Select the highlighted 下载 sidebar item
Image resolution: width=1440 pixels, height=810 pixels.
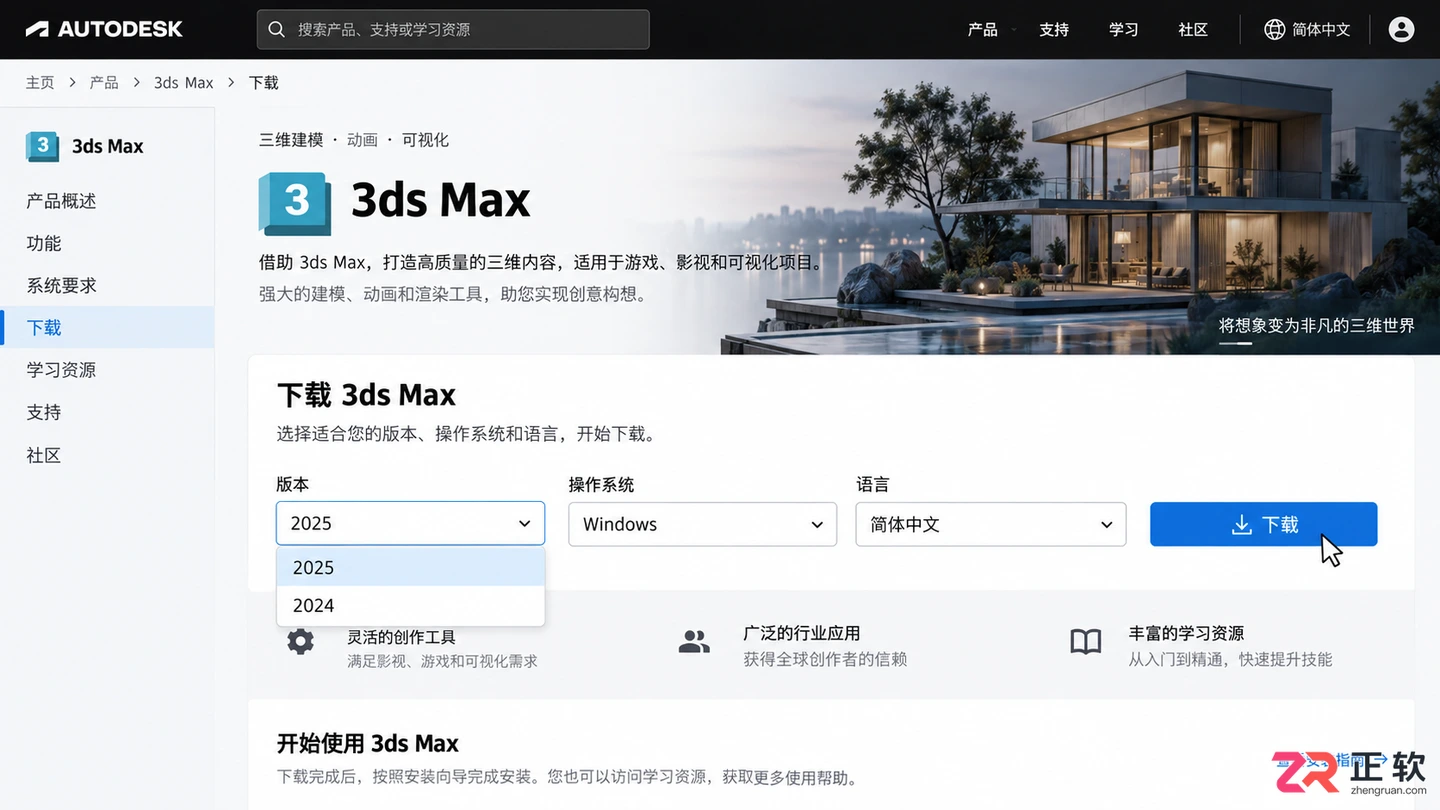107,327
